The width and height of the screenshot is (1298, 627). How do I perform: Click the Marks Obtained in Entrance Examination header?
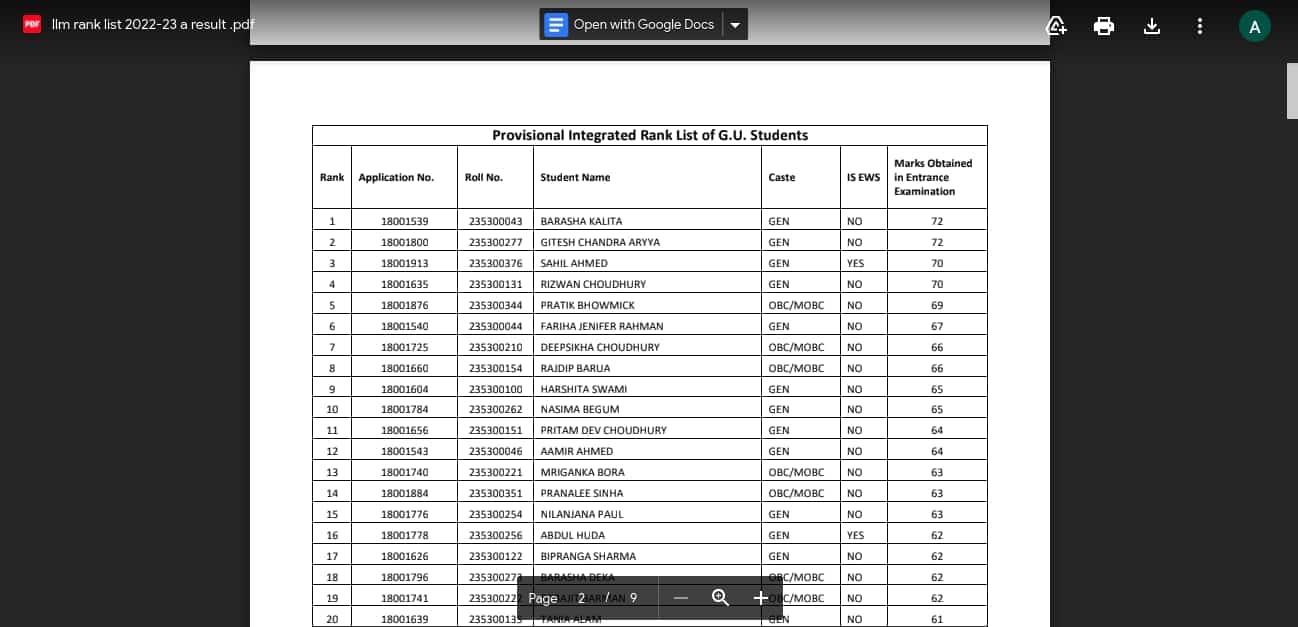pyautogui.click(x=933, y=177)
